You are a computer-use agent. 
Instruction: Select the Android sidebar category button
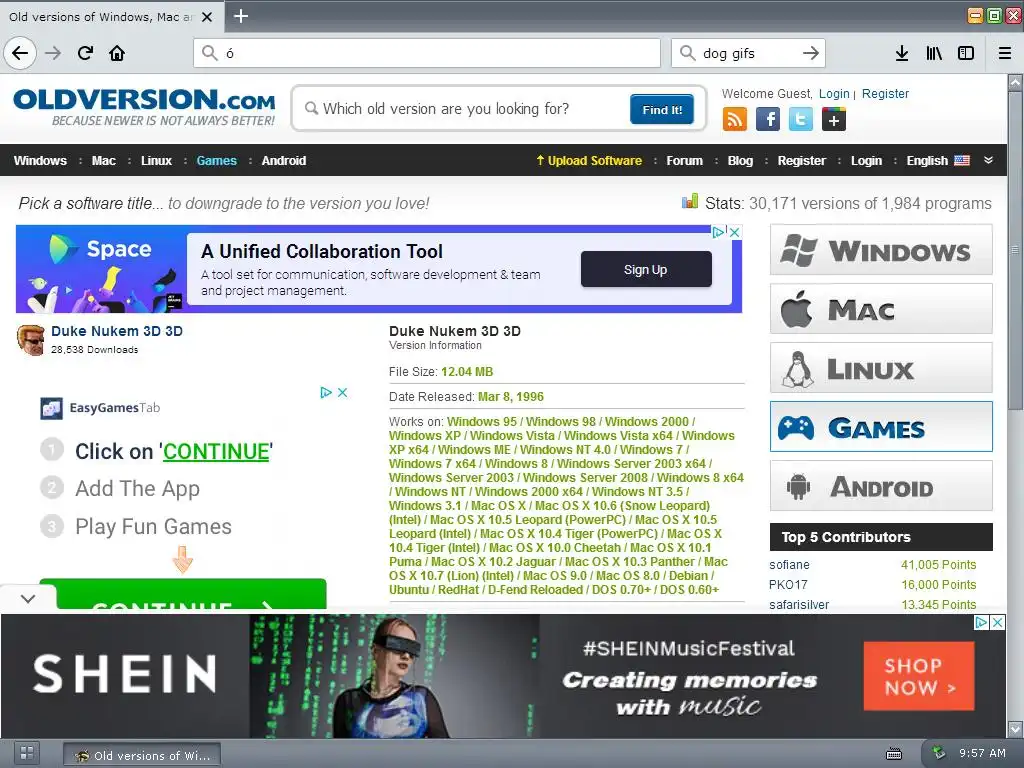pyautogui.click(x=881, y=486)
